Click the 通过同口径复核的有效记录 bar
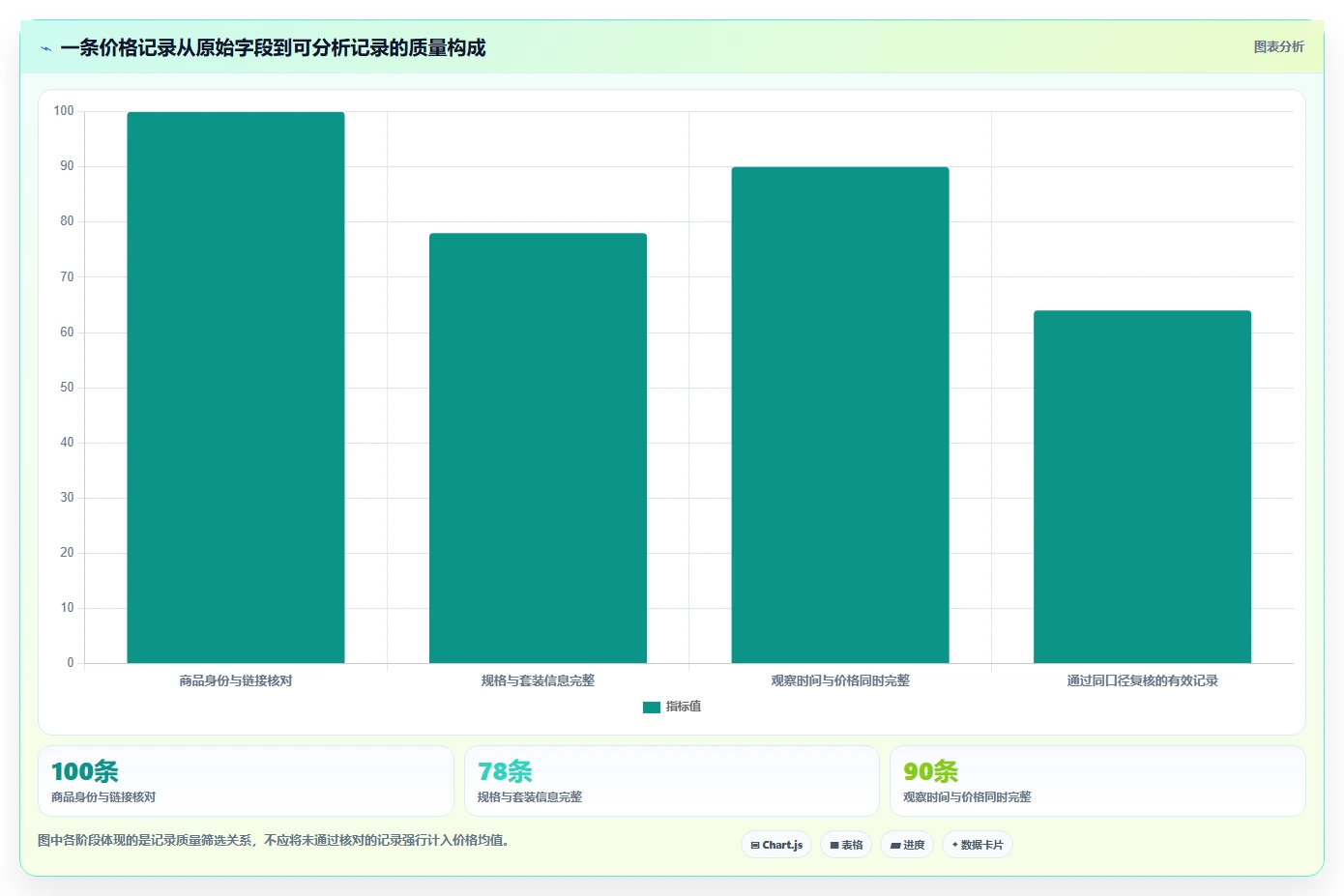The height and width of the screenshot is (896, 1344). click(x=1142, y=486)
